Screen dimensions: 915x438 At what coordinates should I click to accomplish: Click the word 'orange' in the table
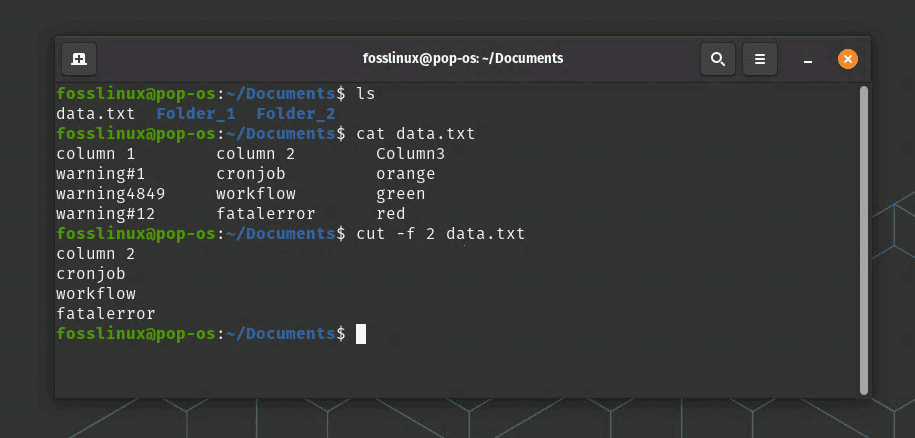pyautogui.click(x=405, y=174)
